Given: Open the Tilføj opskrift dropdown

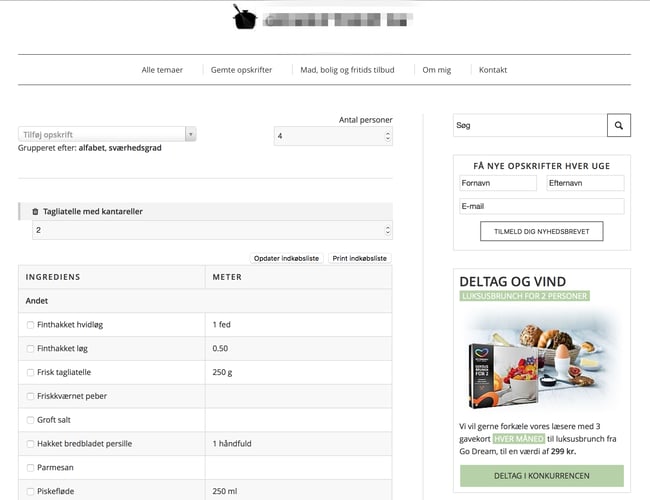Looking at the screenshot, I should point(107,134).
